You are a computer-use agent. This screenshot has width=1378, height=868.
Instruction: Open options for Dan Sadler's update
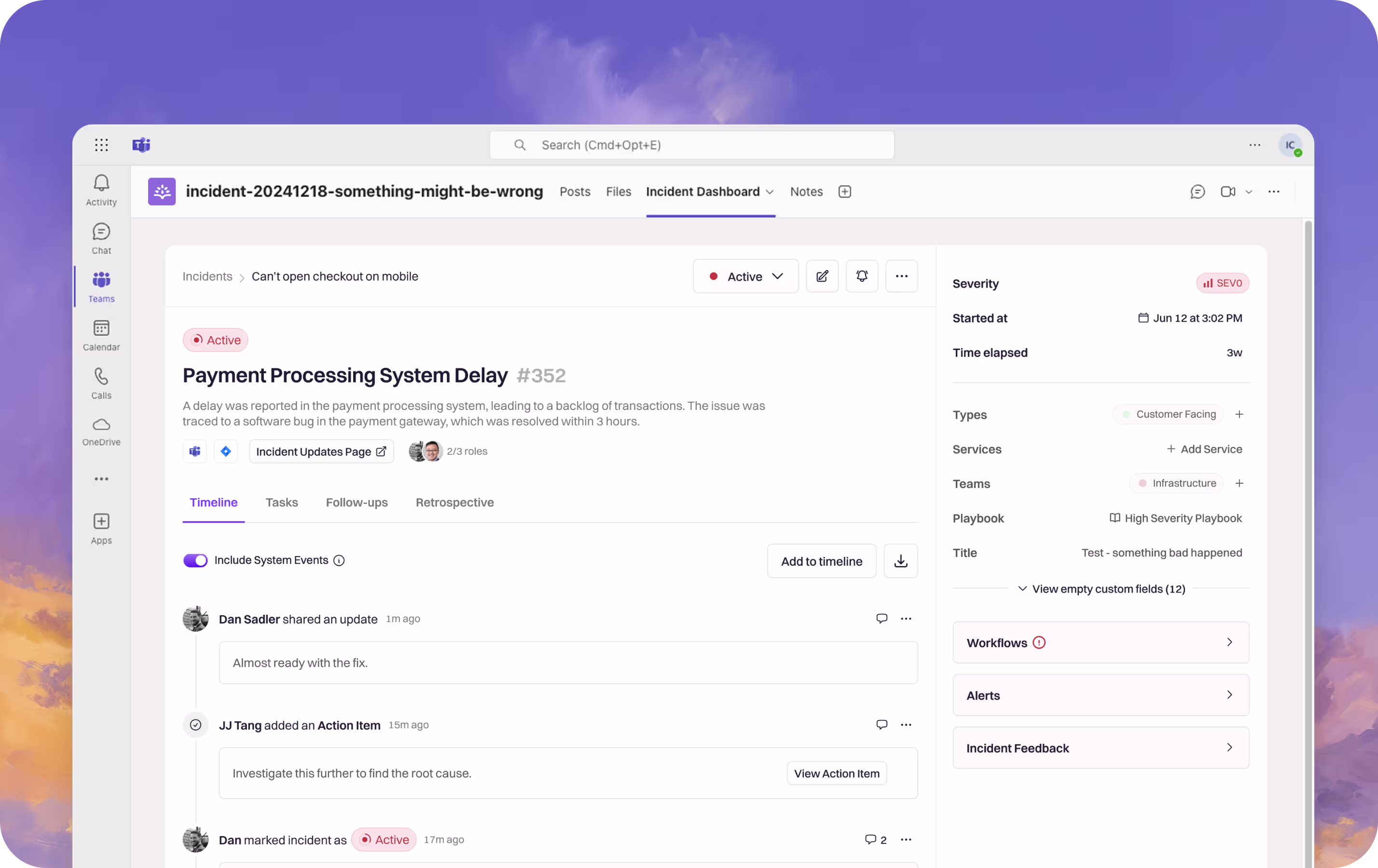pyautogui.click(x=906, y=619)
